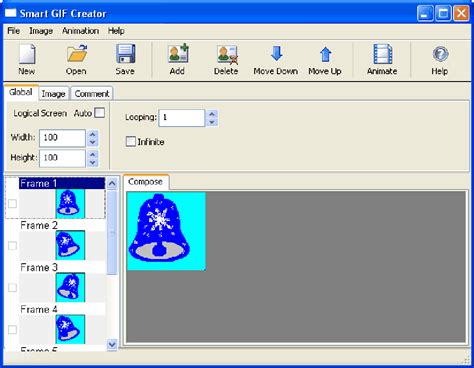Move the frame down with the Move Down arrow
Screen dimensions: 474x368
[x=276, y=53]
